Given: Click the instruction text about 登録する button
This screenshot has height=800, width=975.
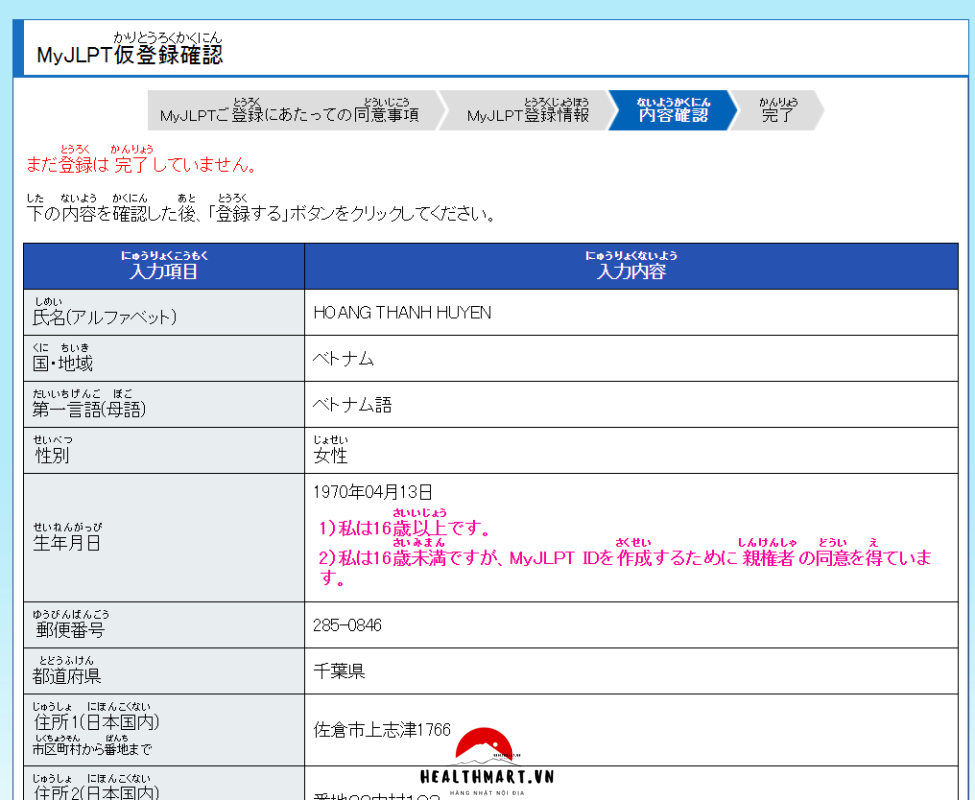Looking at the screenshot, I should (x=261, y=209).
